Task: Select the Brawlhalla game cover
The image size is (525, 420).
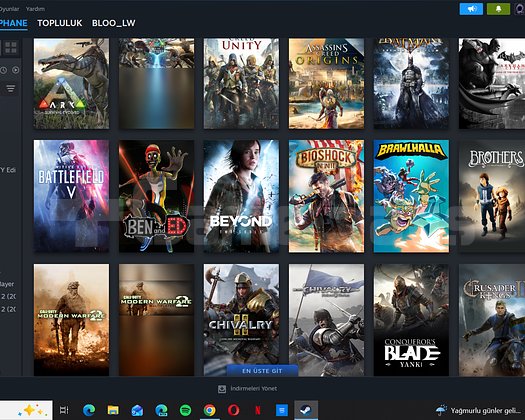Action: (411, 196)
